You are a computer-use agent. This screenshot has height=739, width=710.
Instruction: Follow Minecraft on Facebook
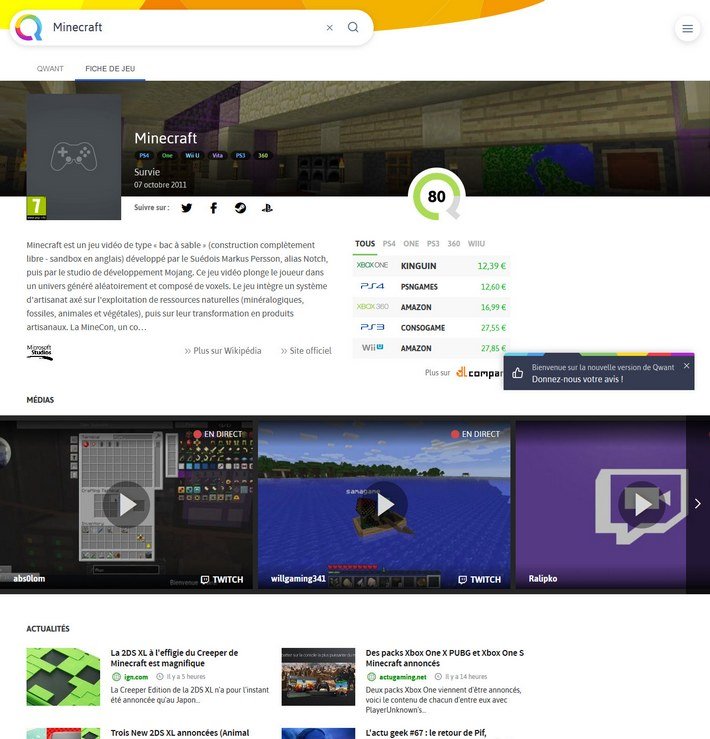pos(214,208)
